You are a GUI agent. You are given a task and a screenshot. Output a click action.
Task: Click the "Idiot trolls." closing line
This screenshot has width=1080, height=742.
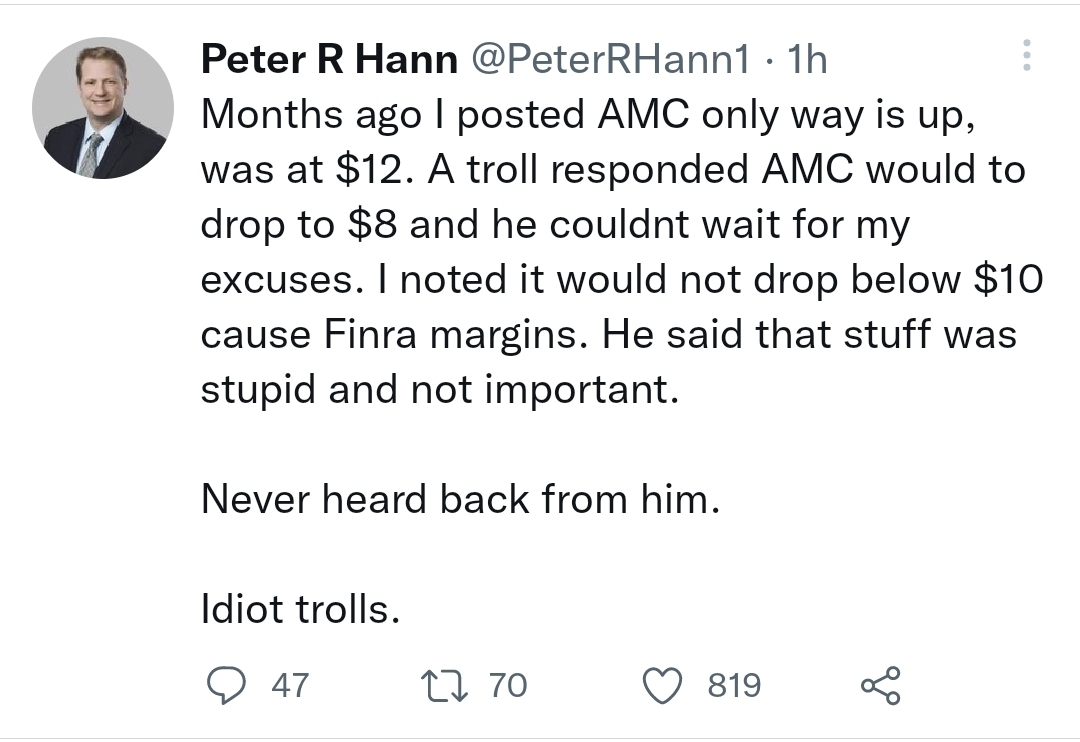tap(301, 609)
